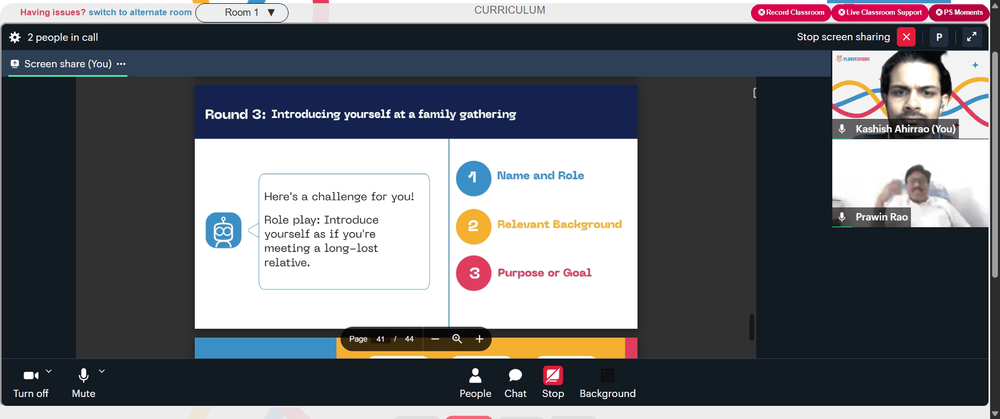The width and height of the screenshot is (1000, 419).
Task: Open call settings gear icon
Action: tap(15, 38)
